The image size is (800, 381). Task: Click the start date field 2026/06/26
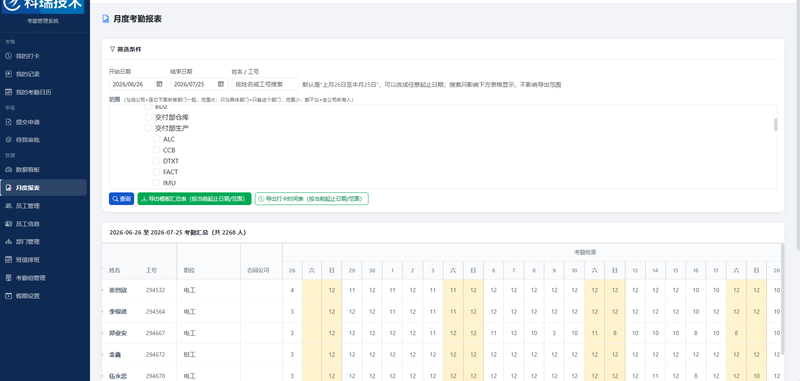(x=137, y=84)
